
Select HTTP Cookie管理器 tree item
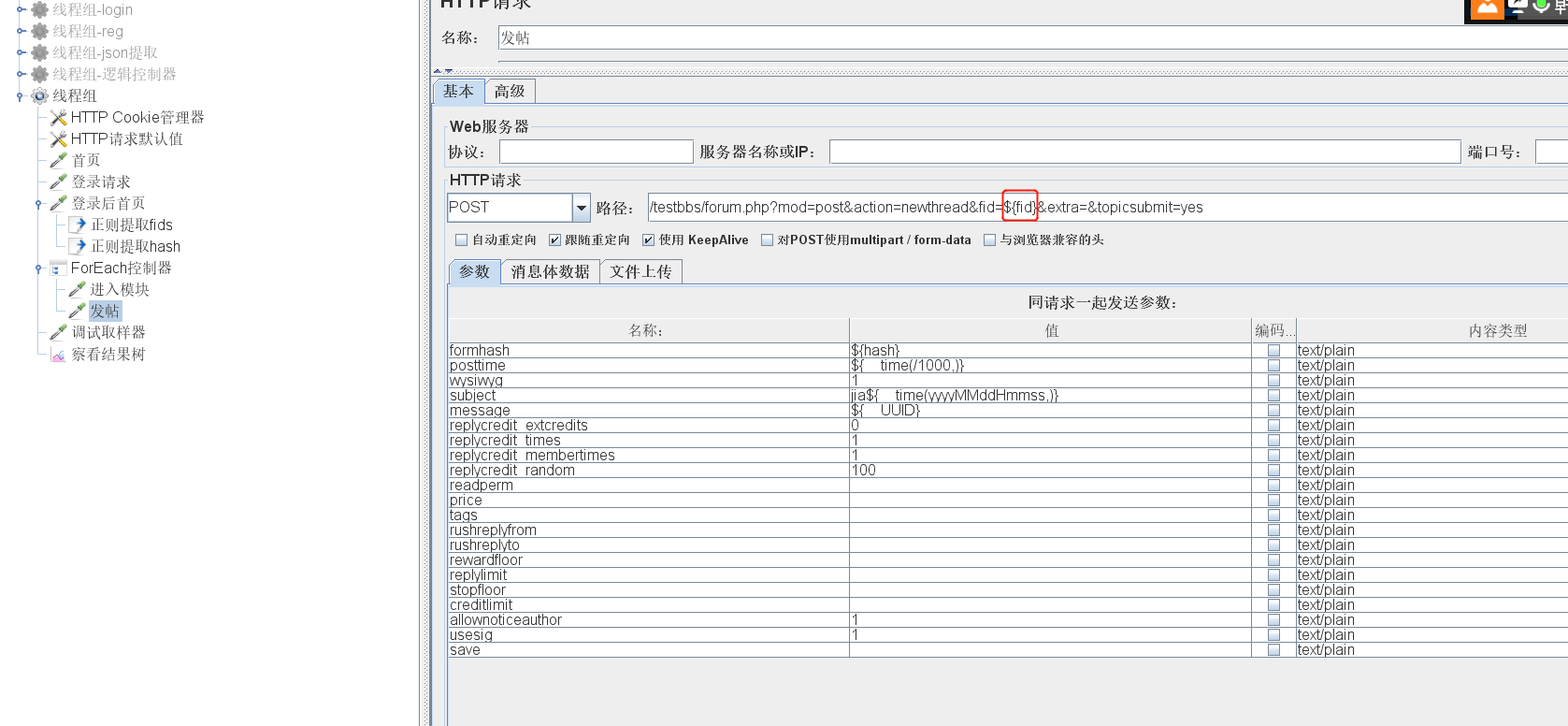[x=137, y=117]
